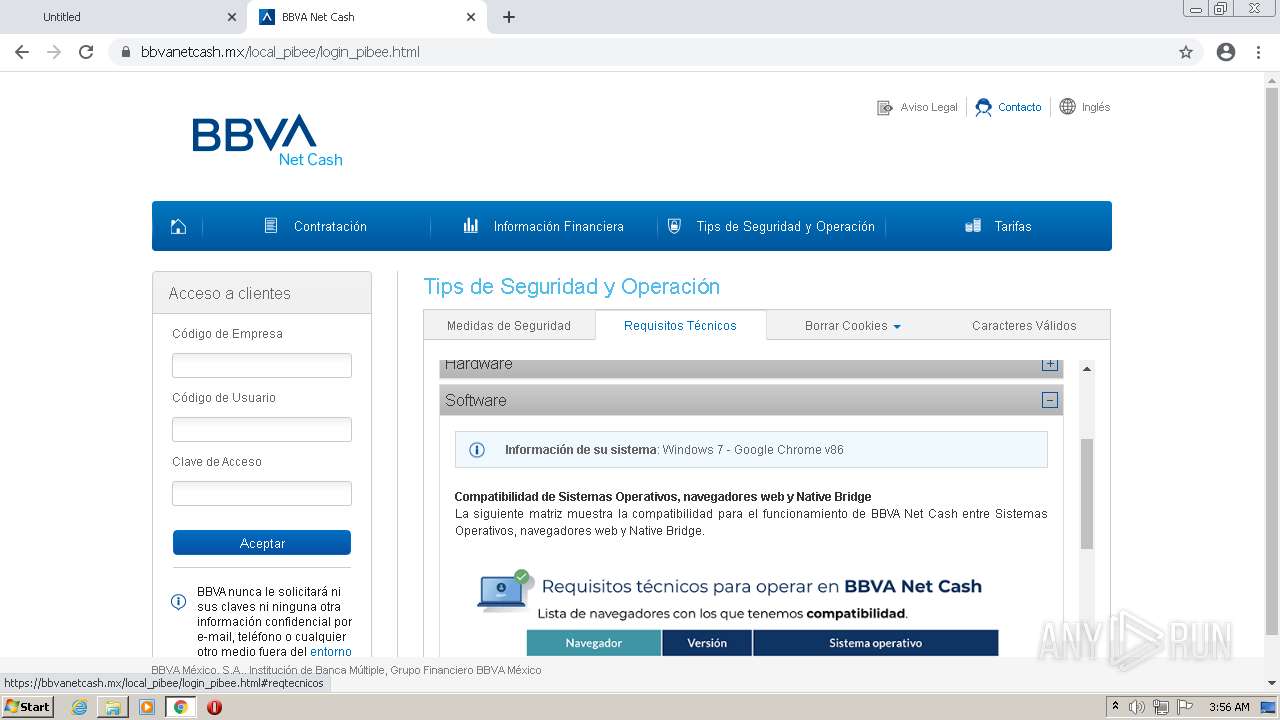Click the Aceptar login button

tap(262, 543)
